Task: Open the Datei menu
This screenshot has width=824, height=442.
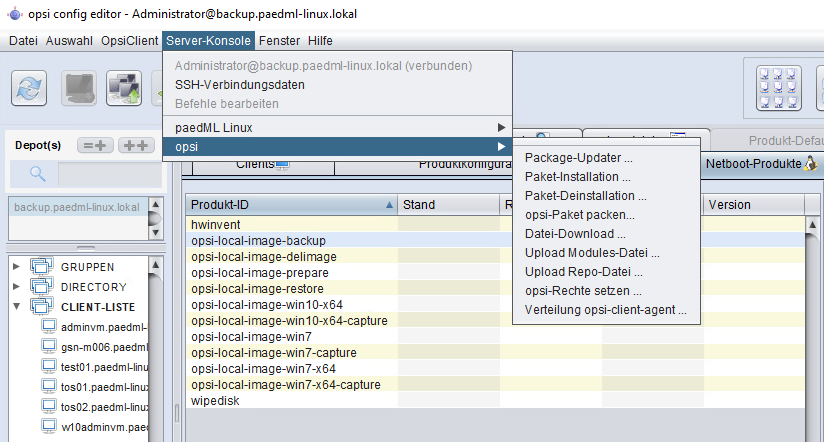Action: pos(23,40)
